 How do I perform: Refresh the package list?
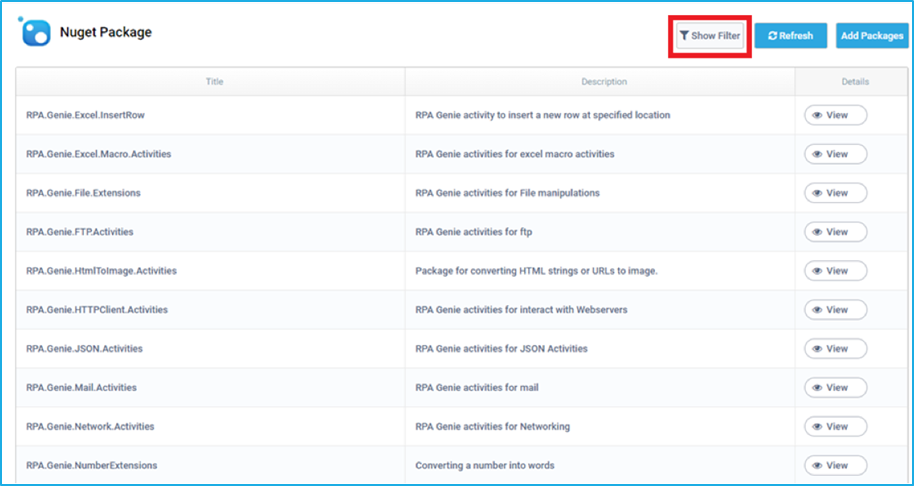tap(790, 36)
